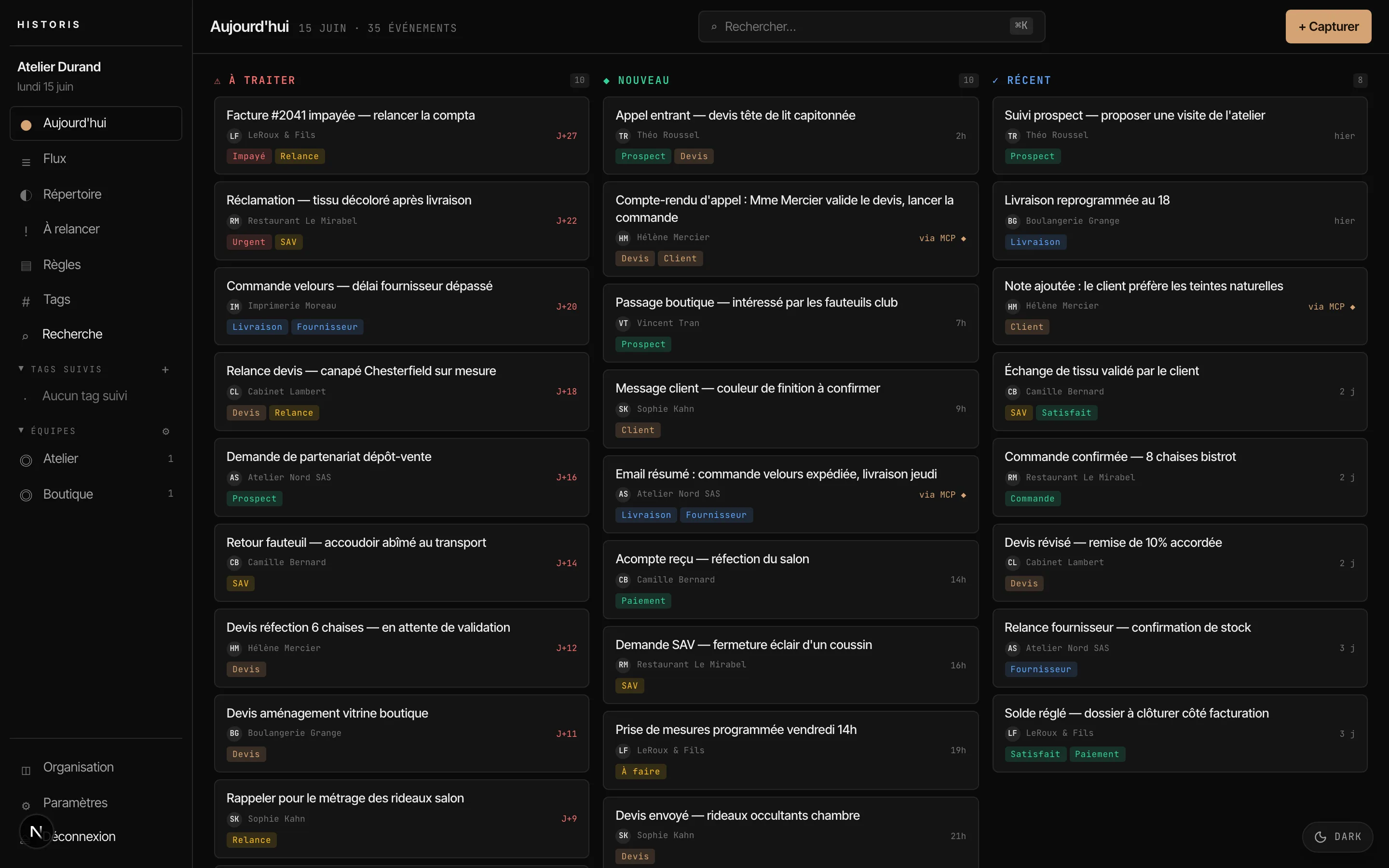Click the VT avatar for Vincent Tran
Viewport: 1389px width, 868px height.
(623, 323)
